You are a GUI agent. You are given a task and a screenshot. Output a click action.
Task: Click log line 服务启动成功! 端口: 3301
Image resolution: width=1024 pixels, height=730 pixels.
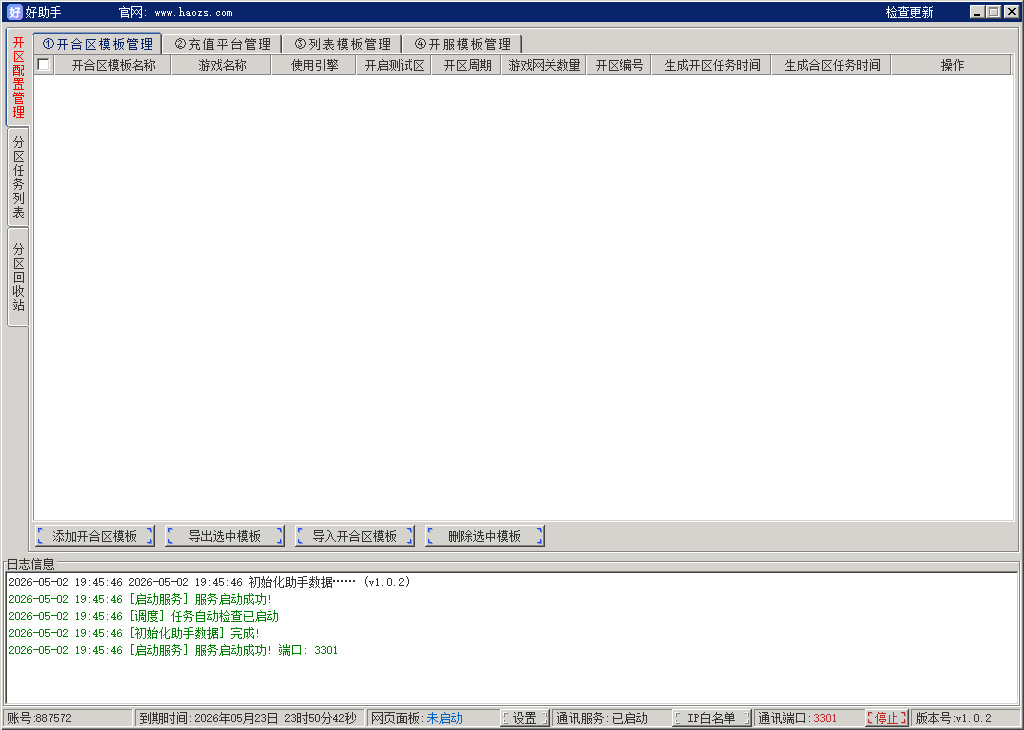pos(173,650)
